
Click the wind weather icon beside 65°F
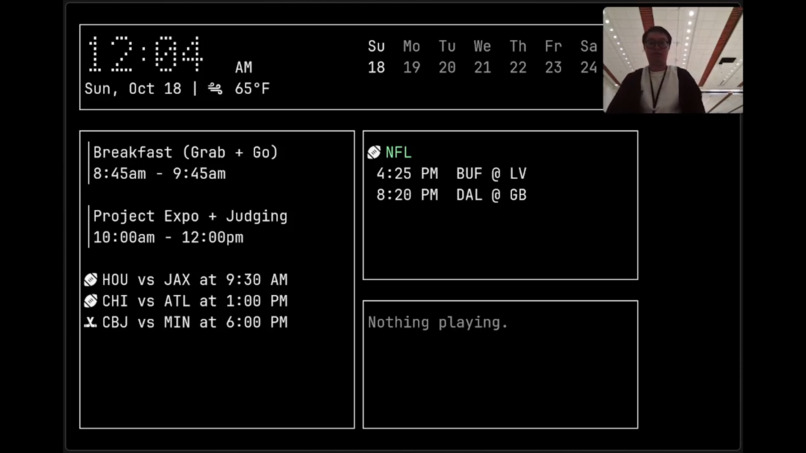[x=215, y=89]
